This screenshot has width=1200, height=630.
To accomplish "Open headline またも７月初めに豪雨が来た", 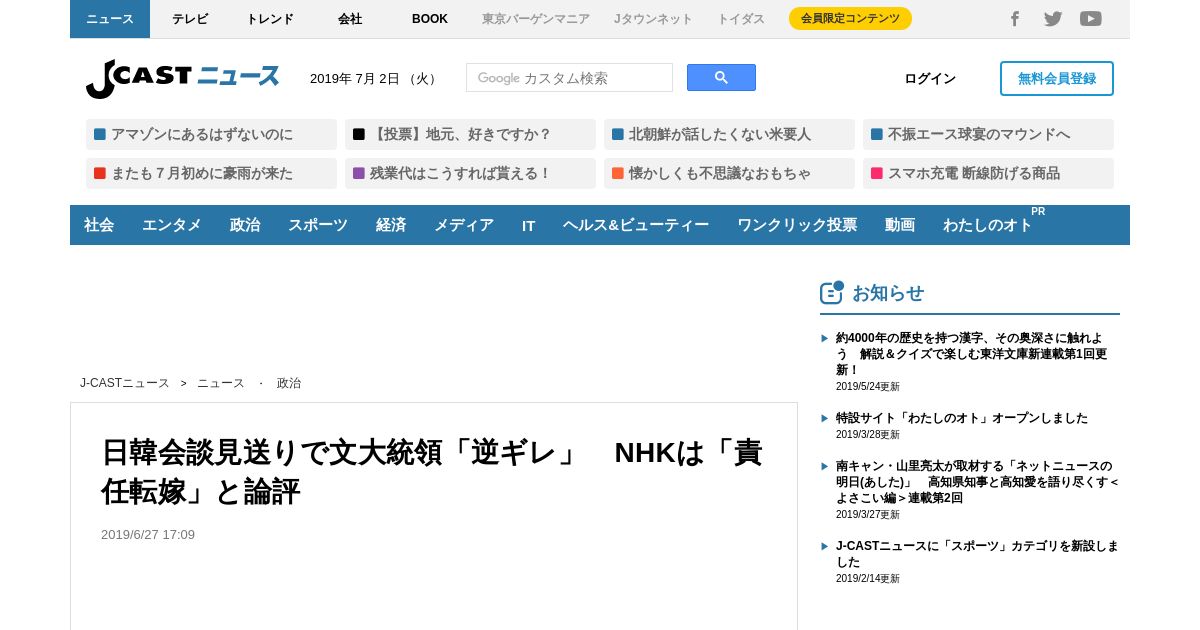I will tap(211, 173).
